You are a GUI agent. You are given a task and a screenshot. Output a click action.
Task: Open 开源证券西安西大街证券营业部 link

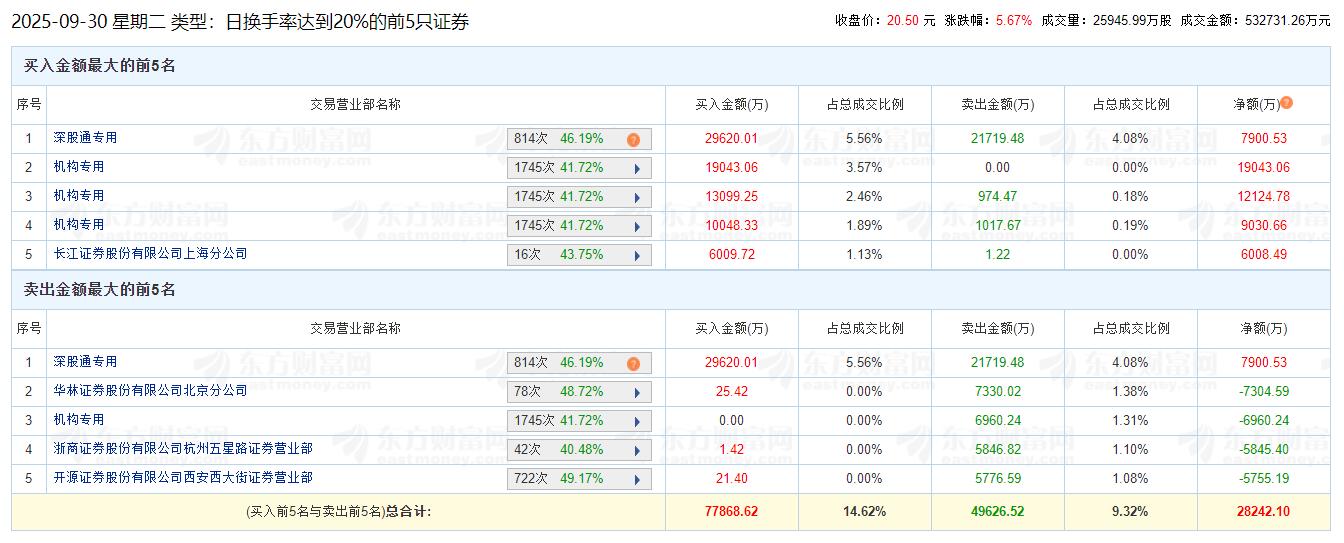click(183, 478)
